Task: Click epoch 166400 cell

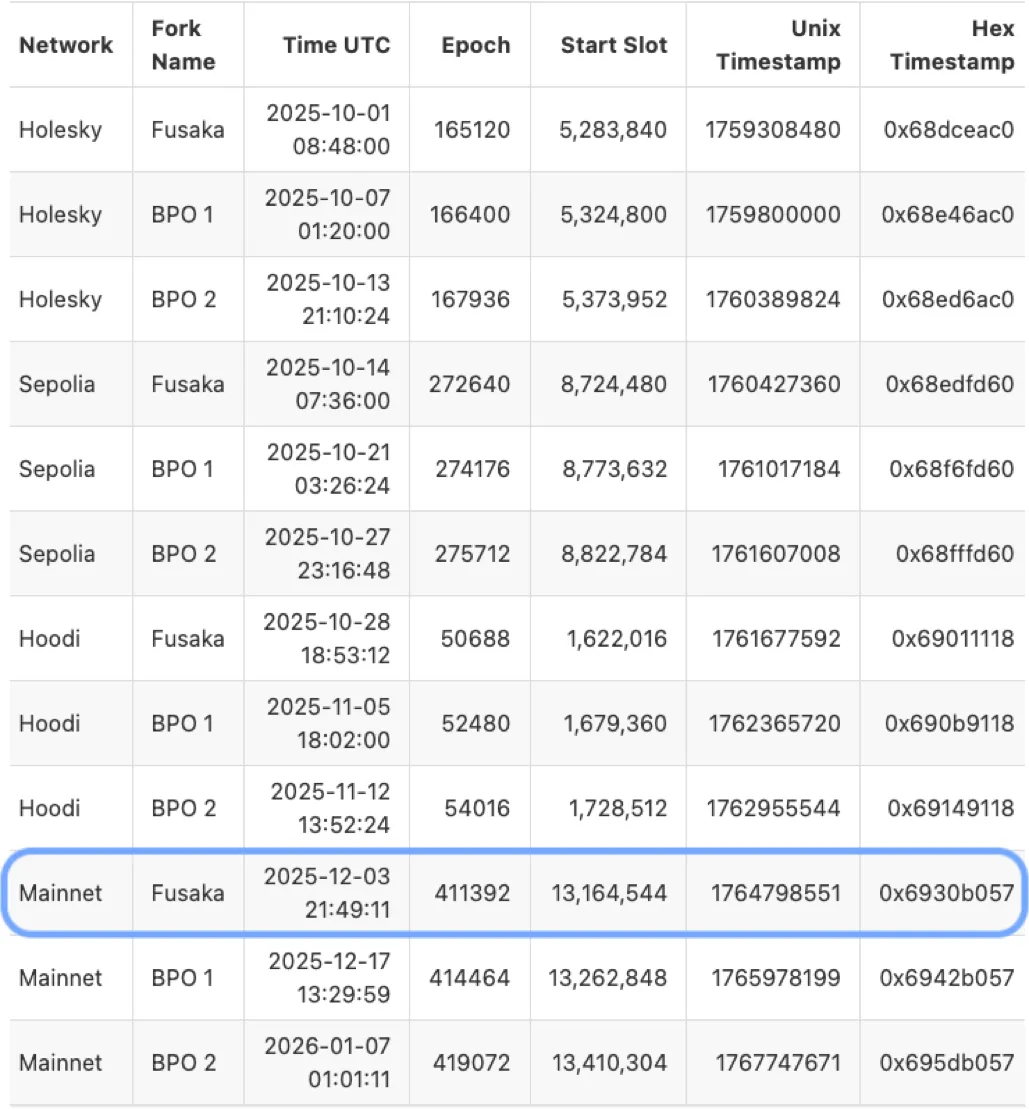Action: click(x=470, y=215)
